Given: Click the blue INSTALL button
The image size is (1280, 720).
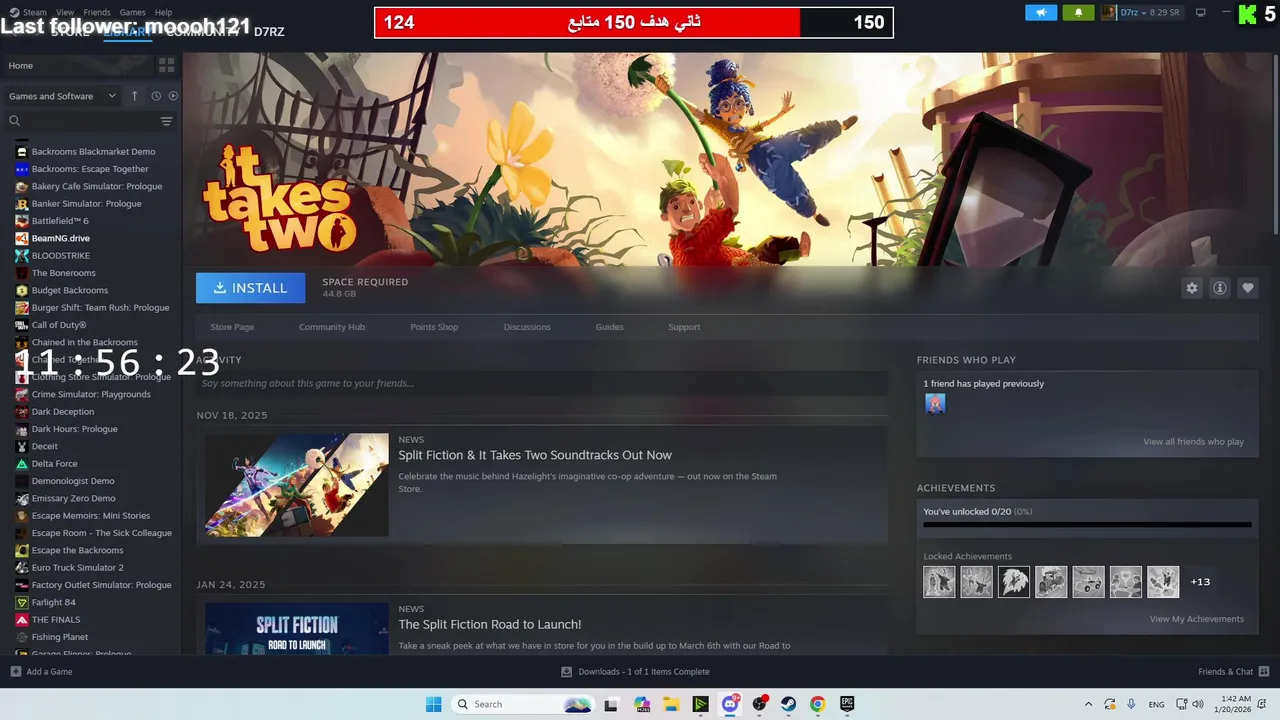Looking at the screenshot, I should coord(250,288).
